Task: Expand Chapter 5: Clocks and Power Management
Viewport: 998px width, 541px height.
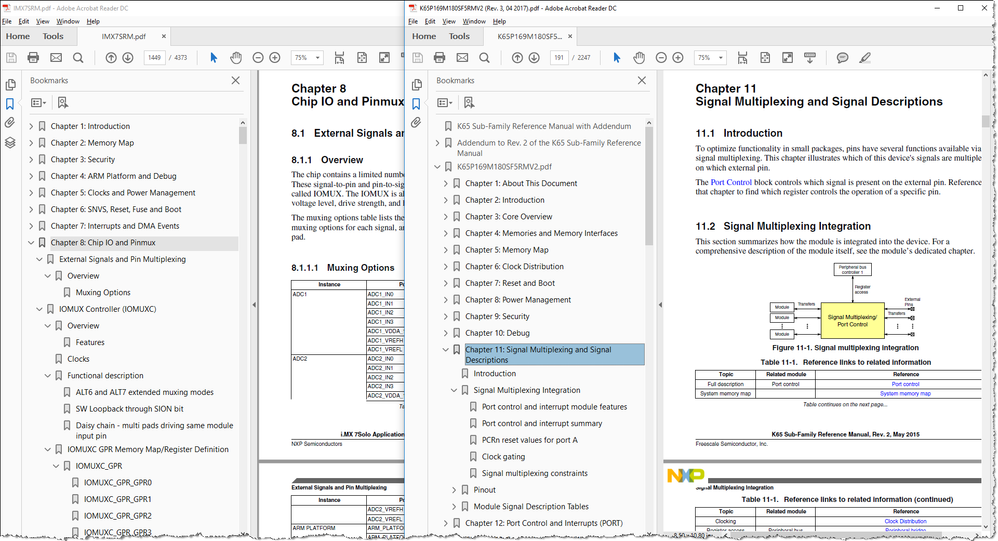Action: 31,193
